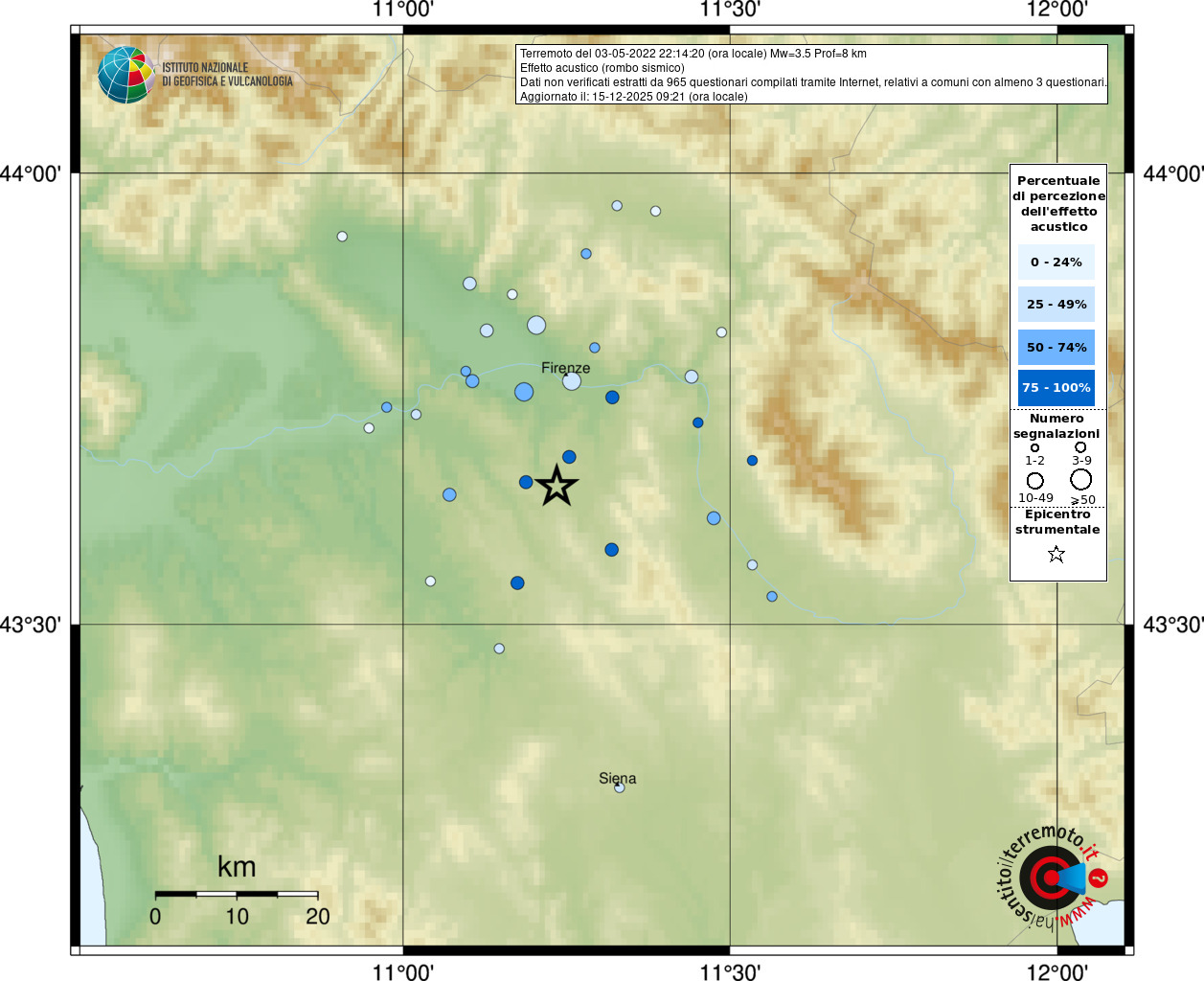Click the 'Numero segnalazioni' legend heading
This screenshot has height=981, width=1204.
coord(1056,425)
